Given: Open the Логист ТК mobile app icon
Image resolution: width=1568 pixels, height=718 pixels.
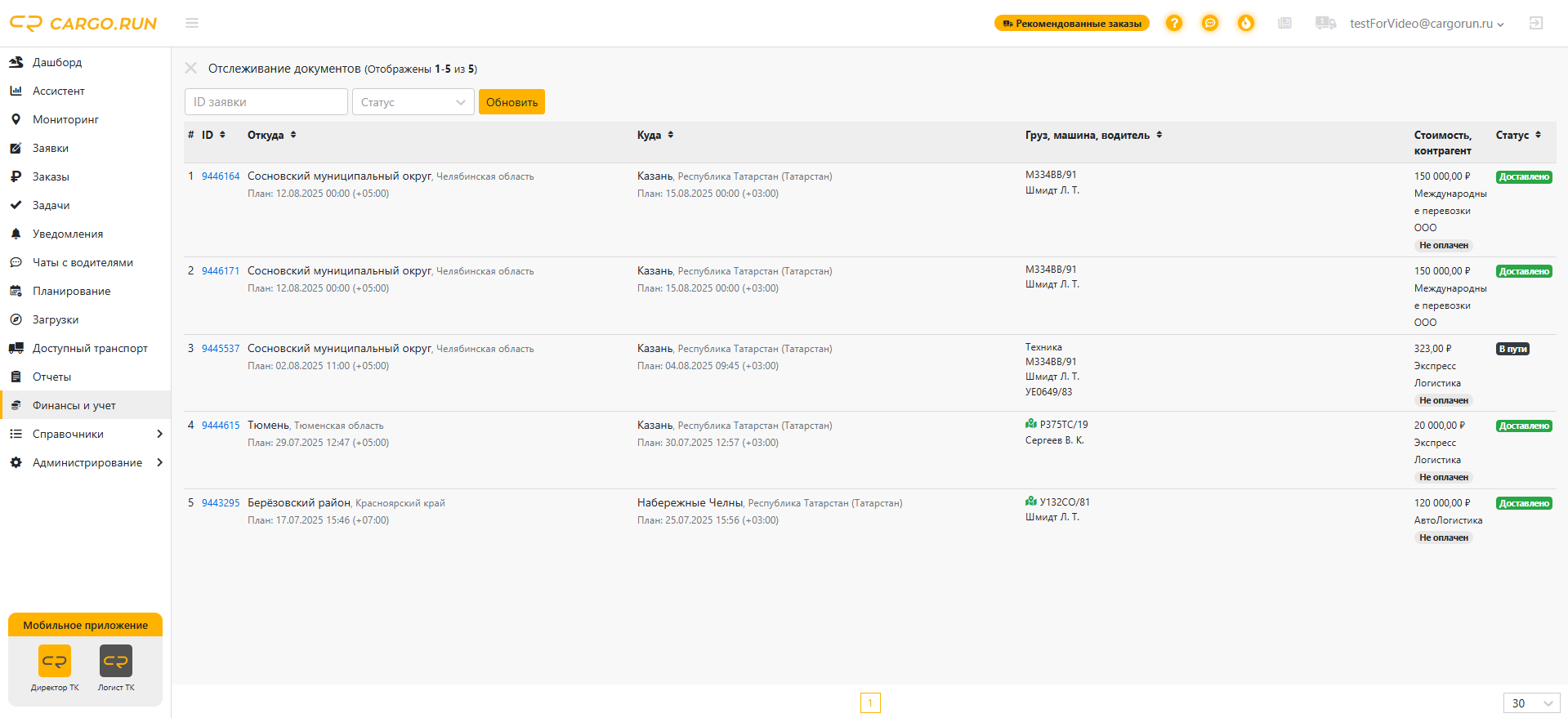Looking at the screenshot, I should tap(116, 662).
